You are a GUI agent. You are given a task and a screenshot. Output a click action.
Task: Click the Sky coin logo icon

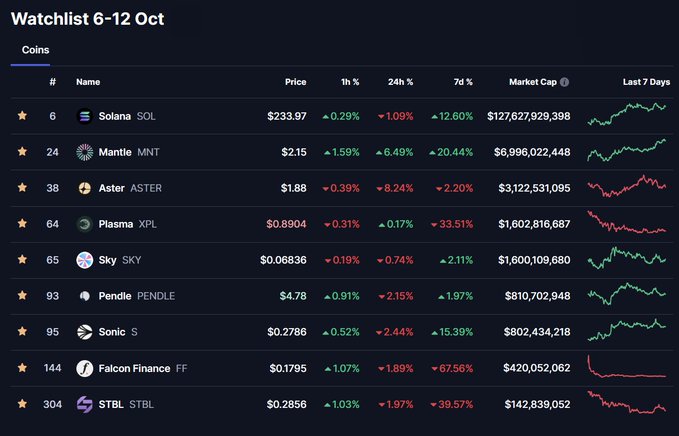84,260
